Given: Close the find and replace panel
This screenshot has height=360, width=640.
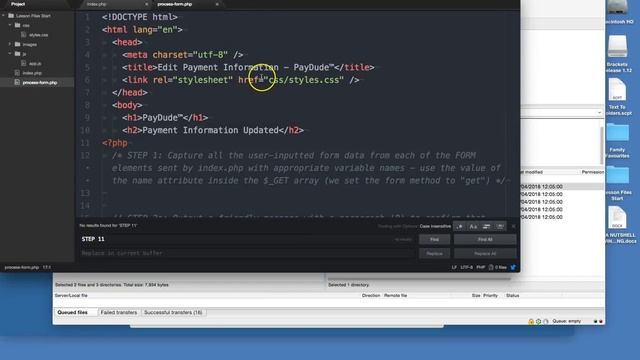Looking at the screenshot, I should point(513,226).
